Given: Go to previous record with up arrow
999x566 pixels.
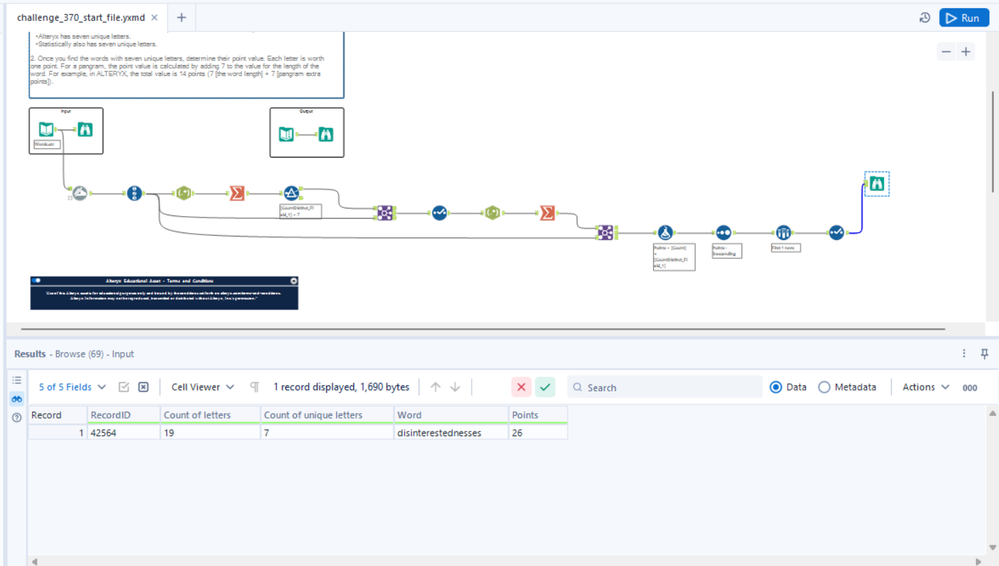Looking at the screenshot, I should pyautogui.click(x=435, y=387).
